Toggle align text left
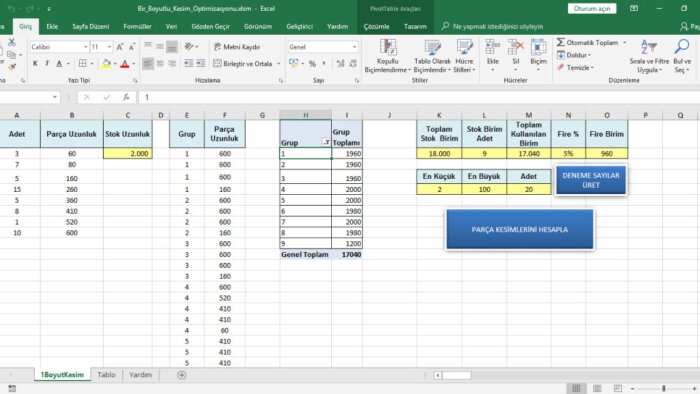 point(148,64)
